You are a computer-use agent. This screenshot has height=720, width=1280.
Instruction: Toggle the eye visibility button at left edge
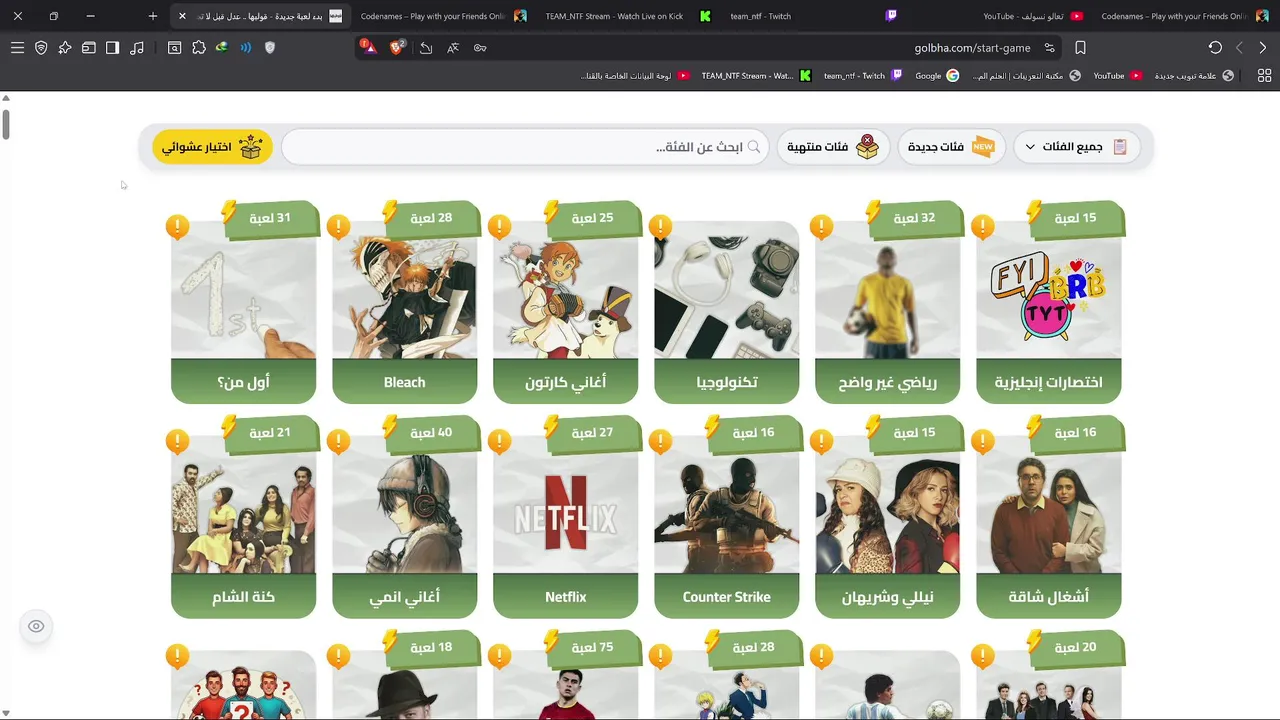point(36,626)
